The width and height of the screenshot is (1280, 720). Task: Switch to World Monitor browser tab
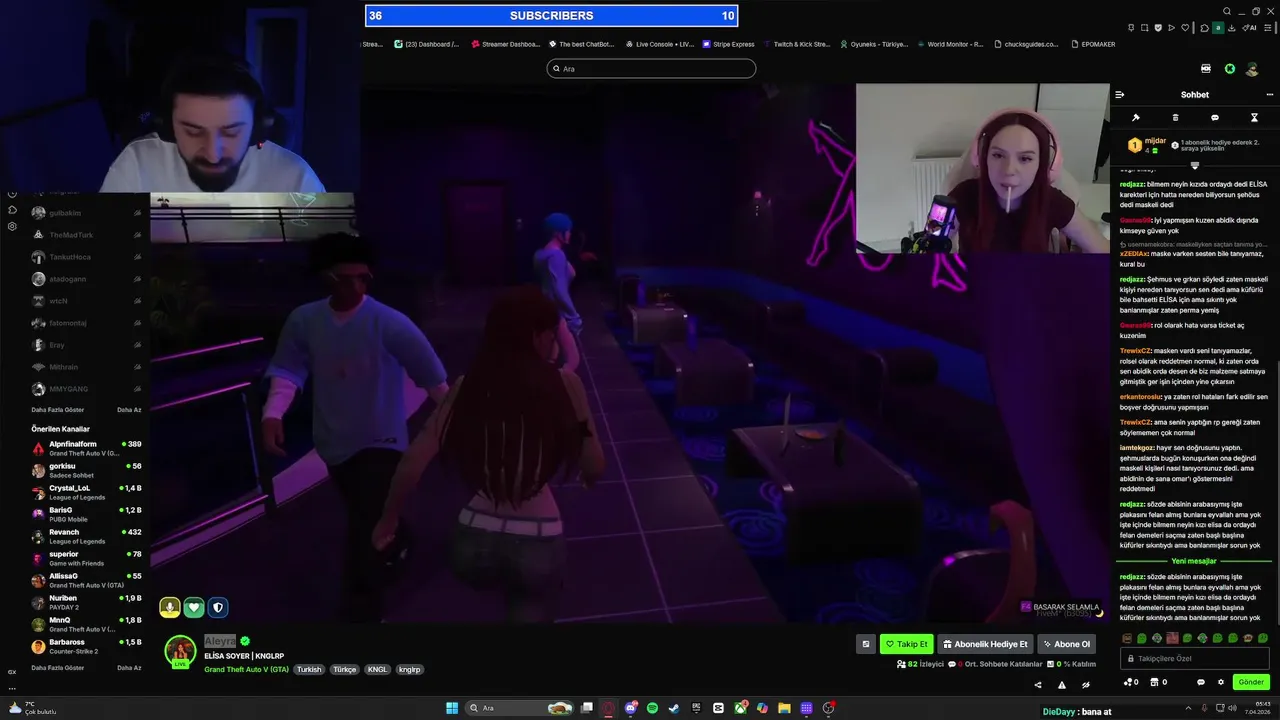click(x=950, y=44)
